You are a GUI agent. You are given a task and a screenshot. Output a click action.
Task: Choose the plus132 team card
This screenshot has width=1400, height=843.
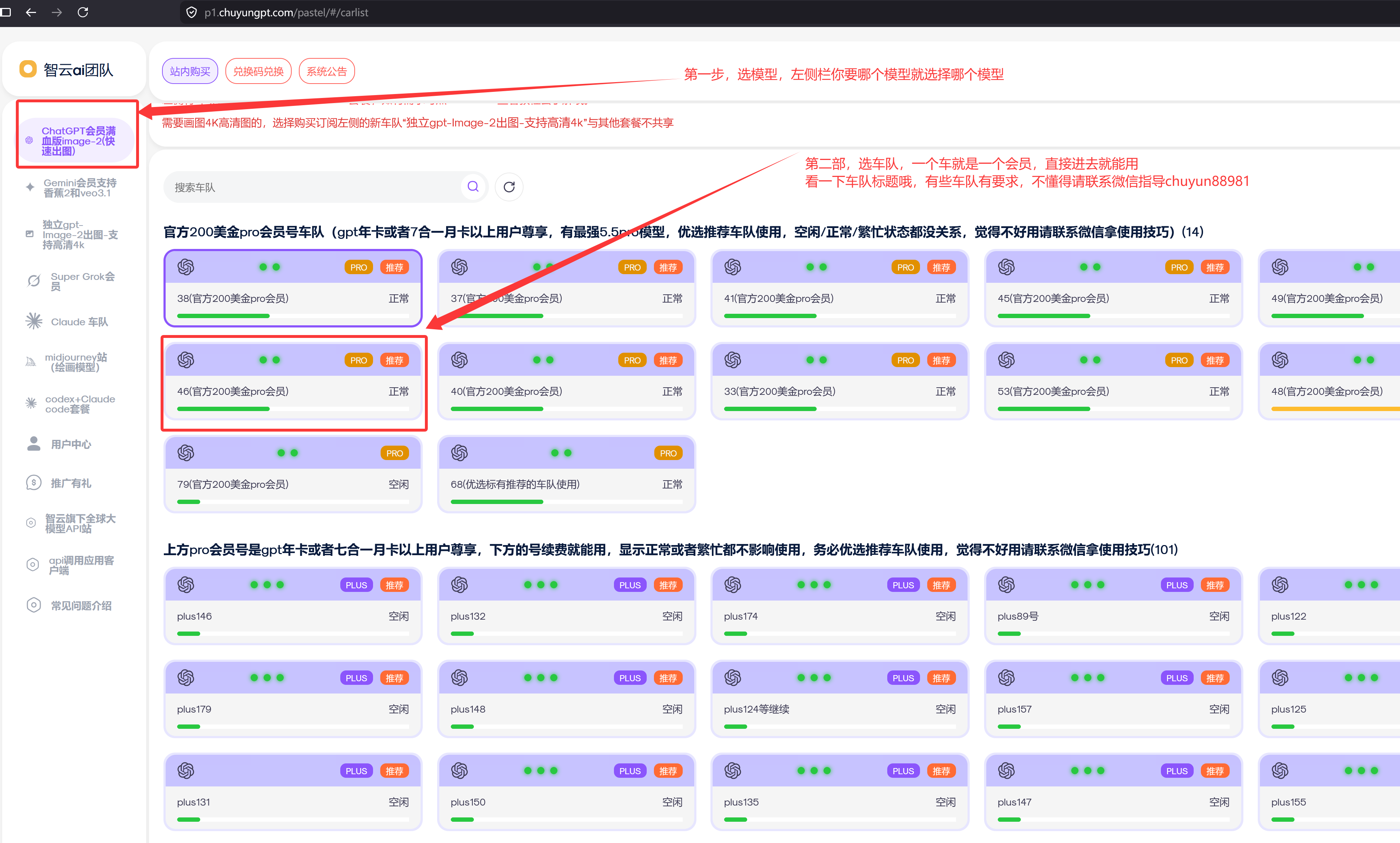pyautogui.click(x=566, y=606)
